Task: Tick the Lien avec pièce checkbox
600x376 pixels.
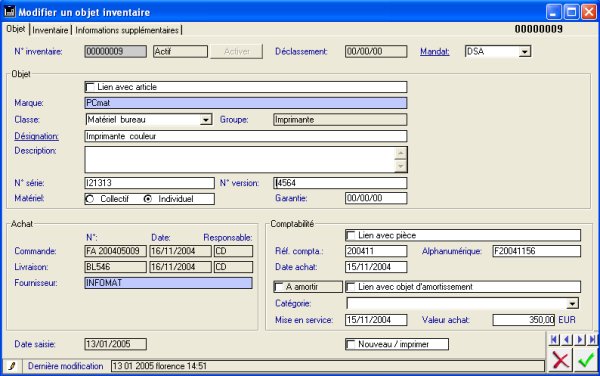Action: 351,236
